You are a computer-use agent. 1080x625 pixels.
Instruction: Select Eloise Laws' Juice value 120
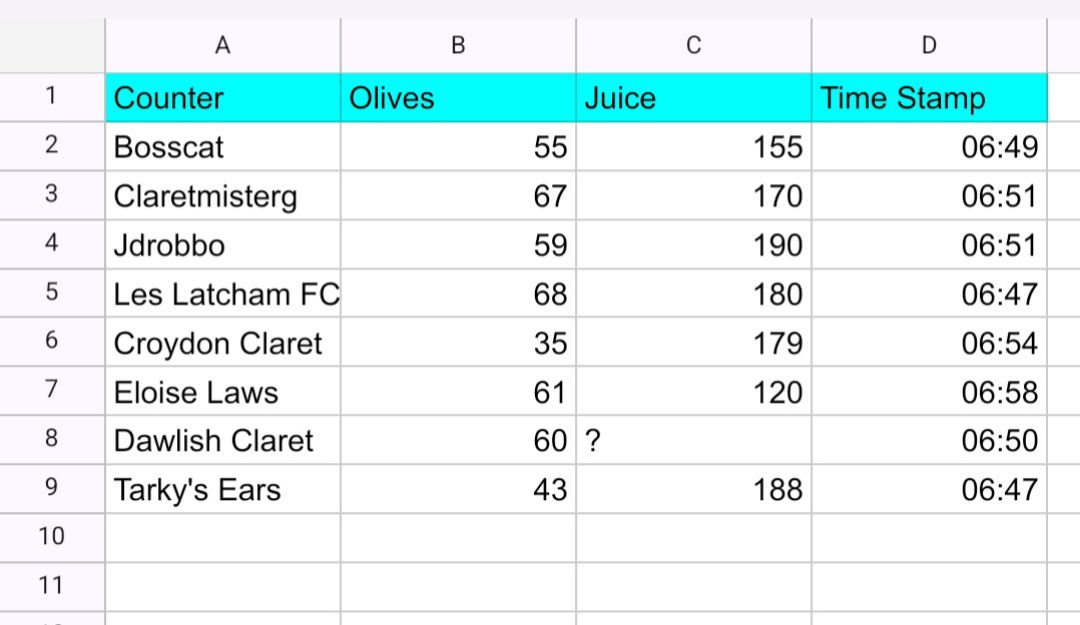pyautogui.click(x=694, y=392)
